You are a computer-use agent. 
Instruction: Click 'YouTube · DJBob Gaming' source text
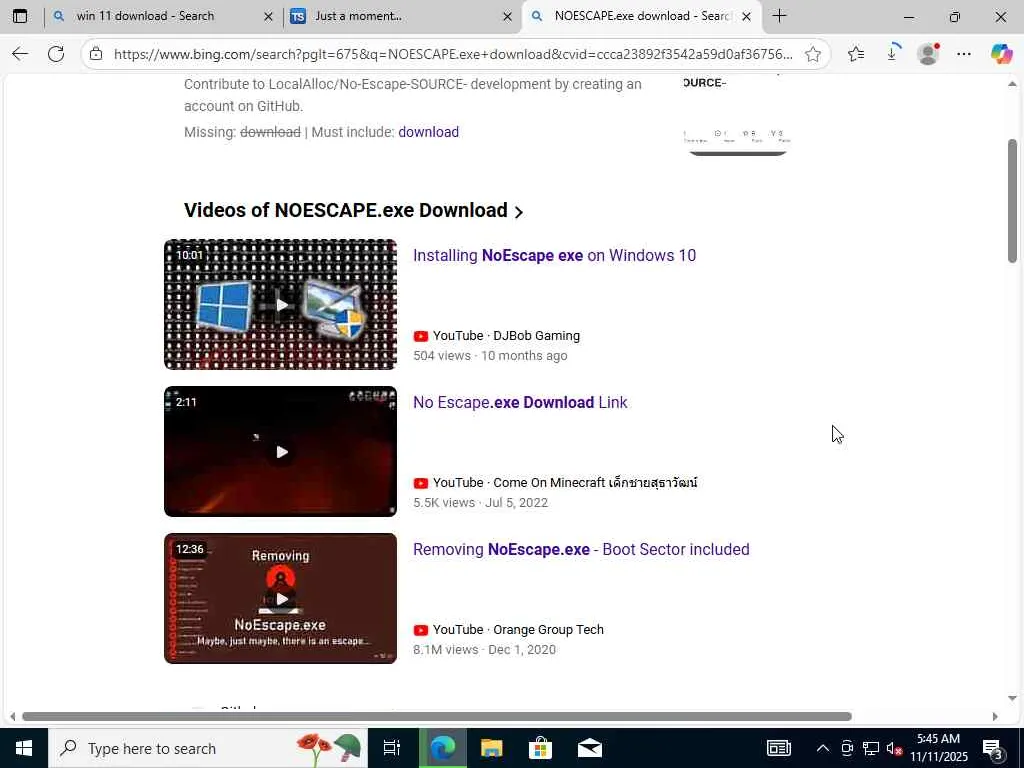point(506,336)
